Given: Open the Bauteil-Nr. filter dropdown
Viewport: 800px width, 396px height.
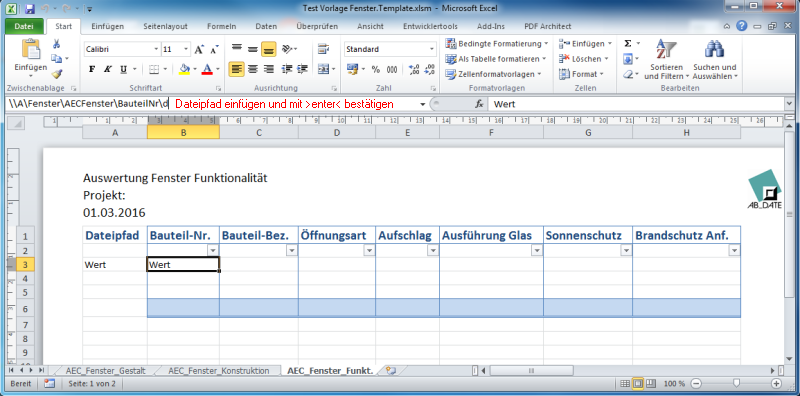Looking at the screenshot, I should (x=213, y=250).
